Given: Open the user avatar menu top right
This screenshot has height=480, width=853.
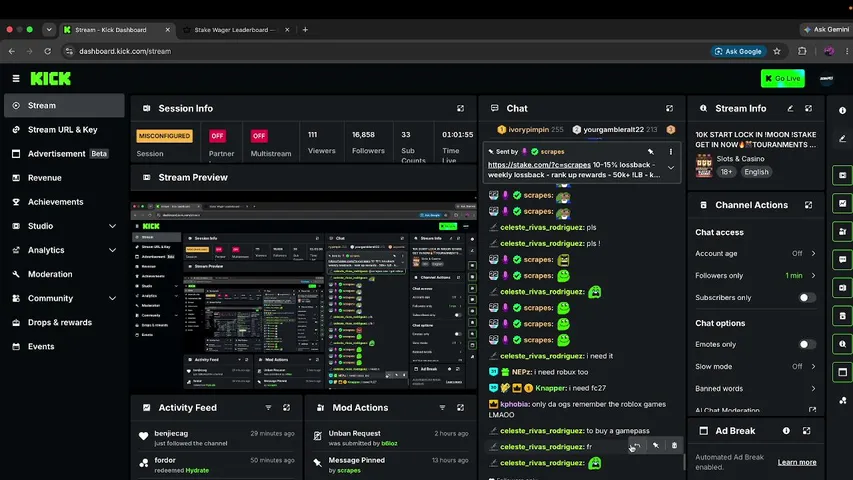Looking at the screenshot, I should [x=826, y=78].
